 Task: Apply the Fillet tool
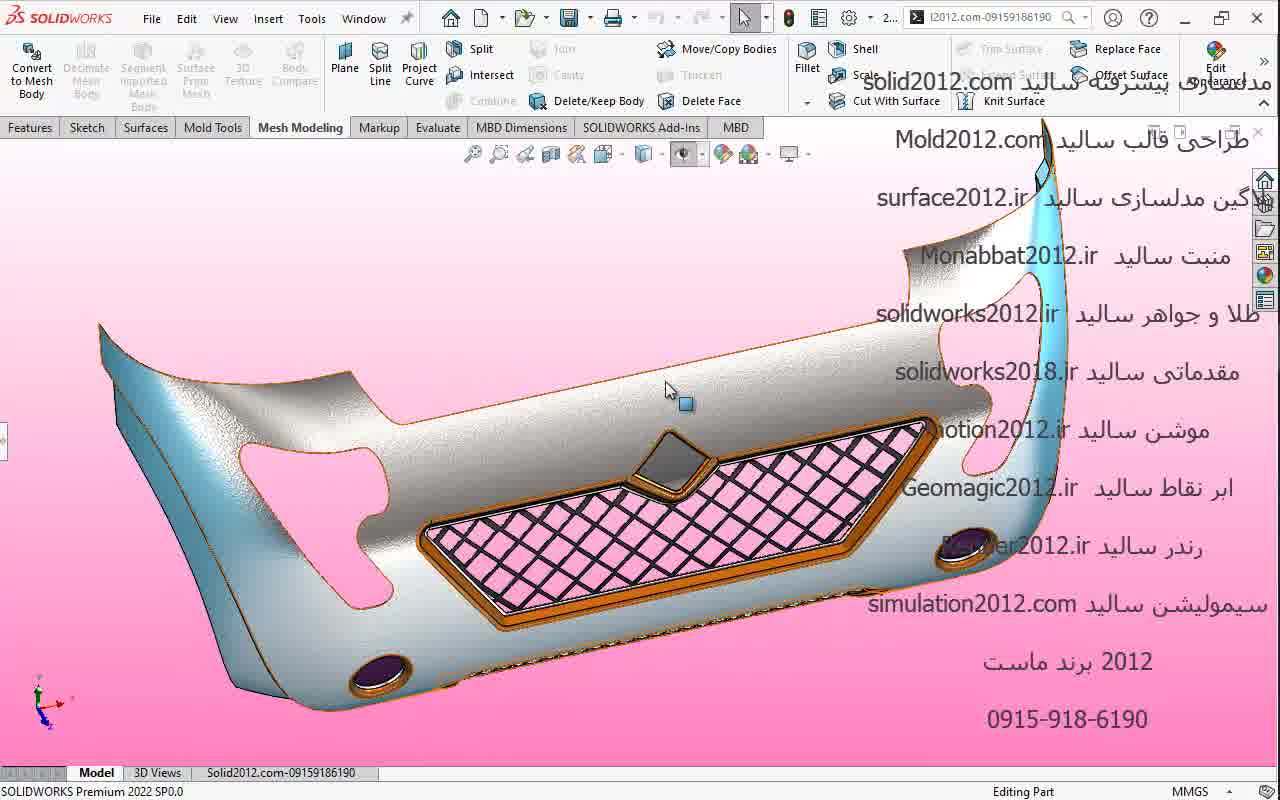coord(807,58)
